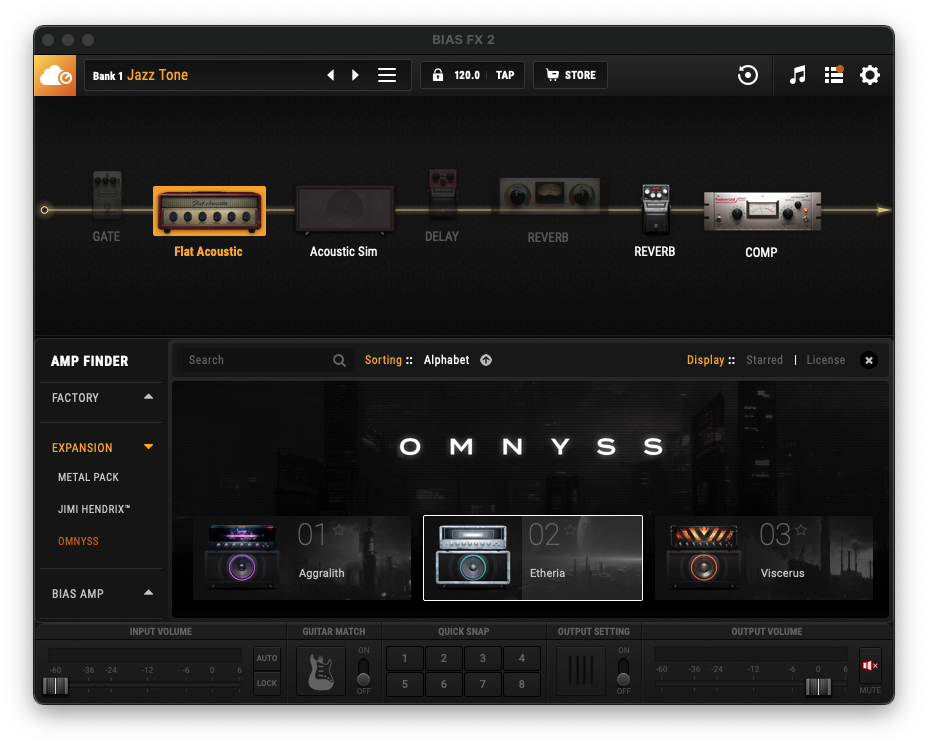Open the ToneCloud cloud icon

tap(55, 75)
